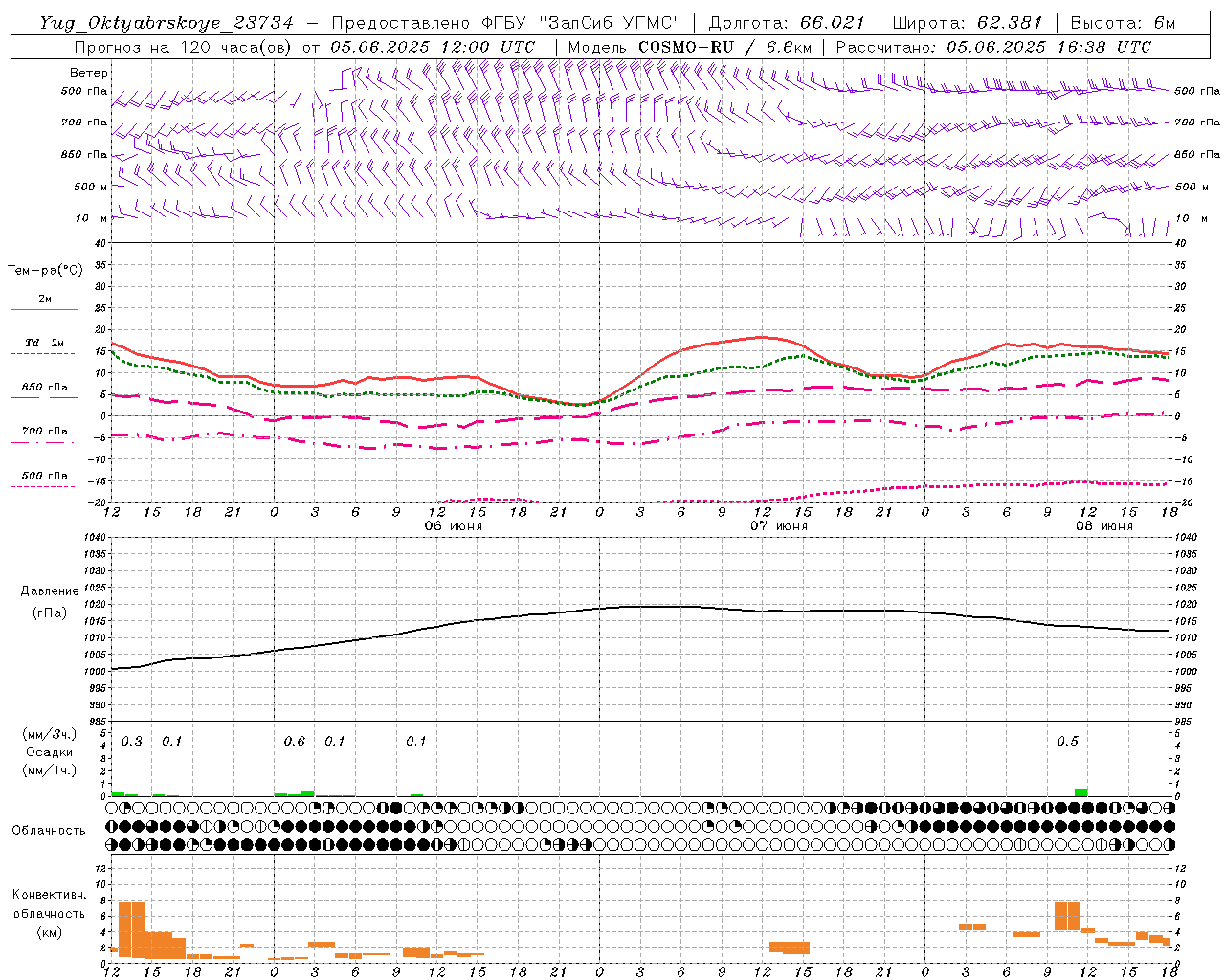Click the (мм/3ч.) precipitation unit label
This screenshot has height=980, width=1225.
pos(49,734)
